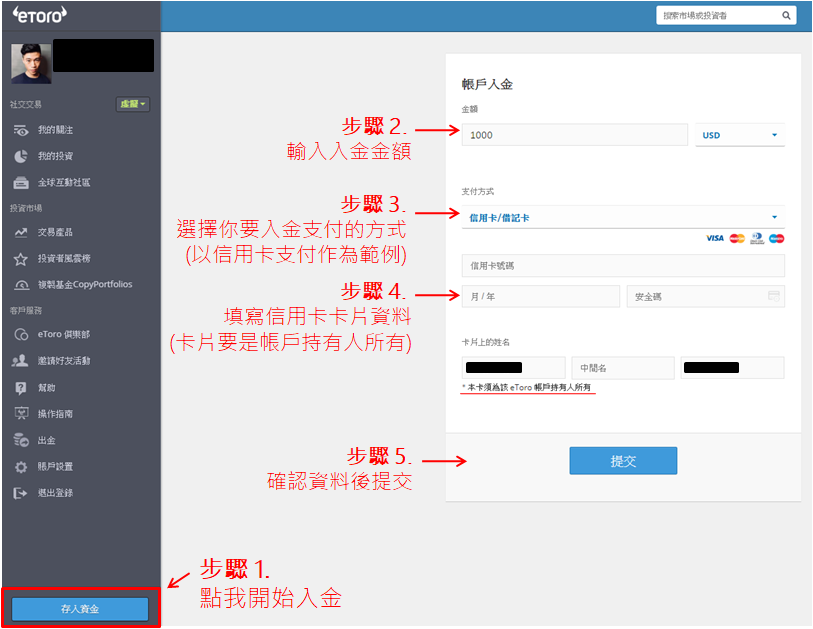Focus the first name field on card
Screen dimensions: 813x629
coord(513,368)
